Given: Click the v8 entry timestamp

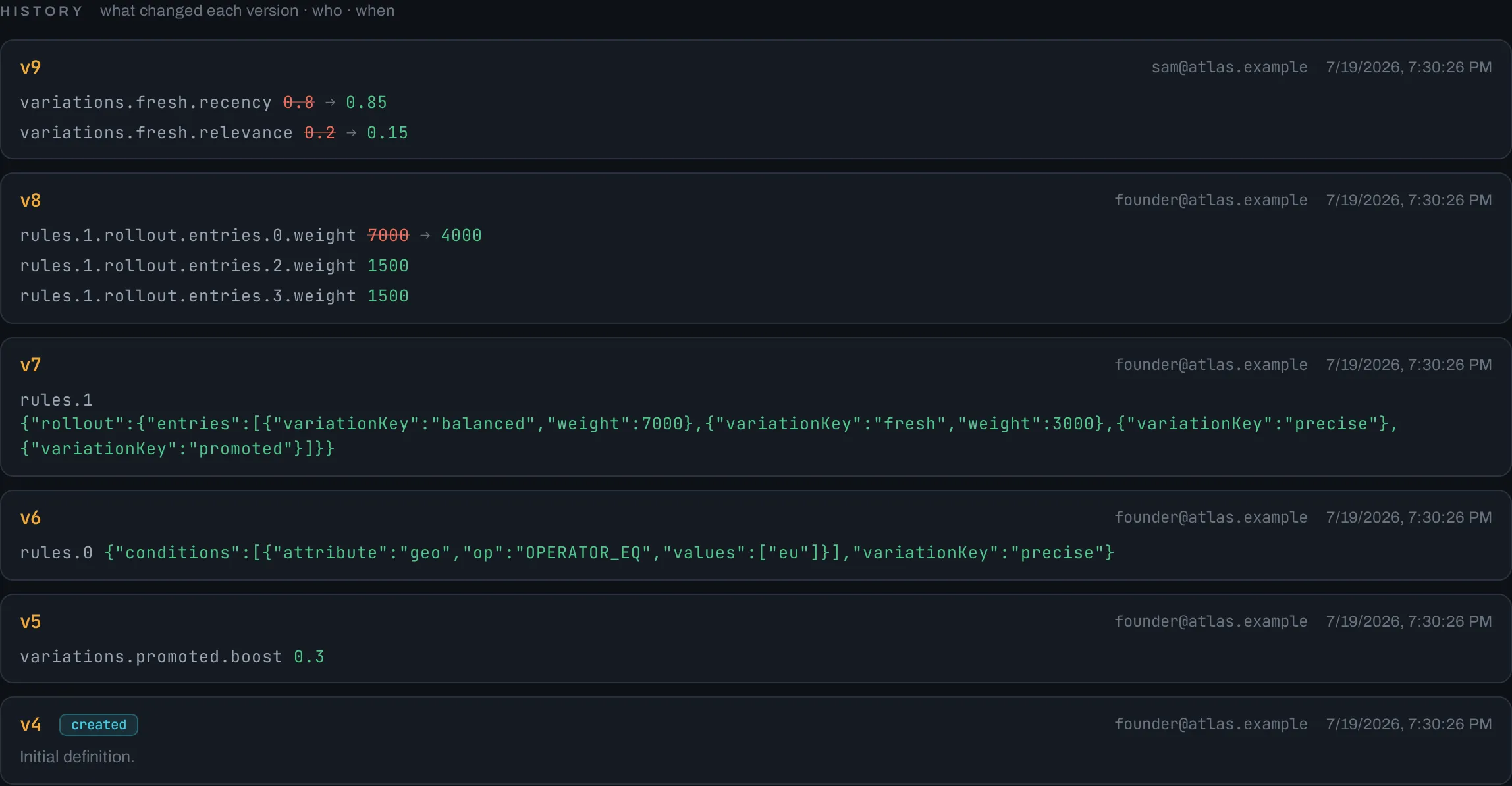Looking at the screenshot, I should coord(1409,200).
